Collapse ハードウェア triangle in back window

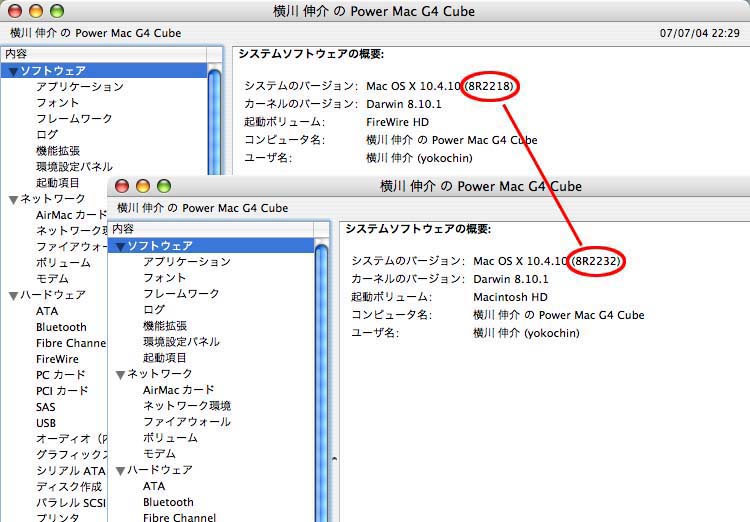pyautogui.click(x=13, y=296)
